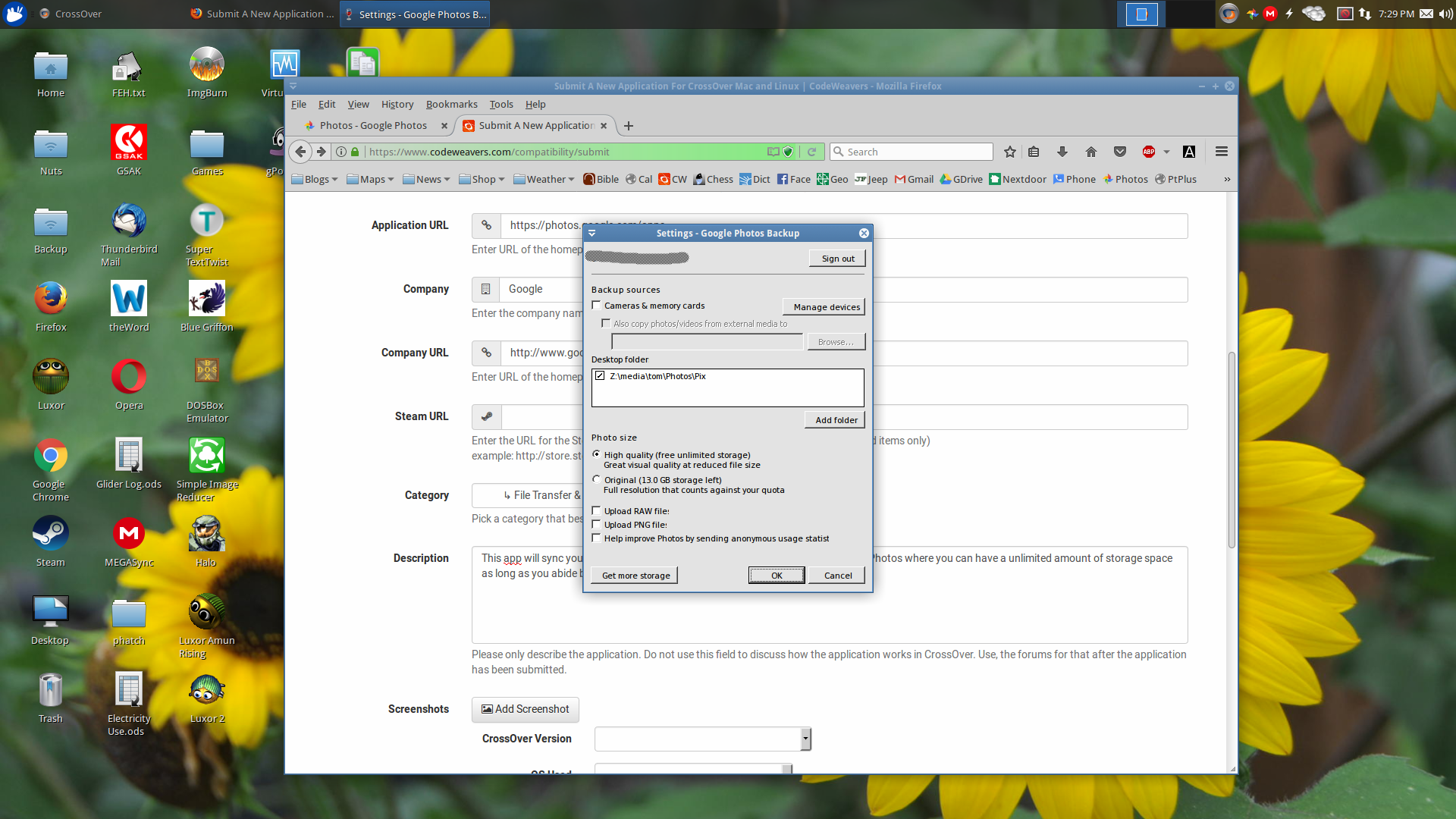Expand the Shop bookmarks folder
This screenshot has width=1456, height=819.
pos(482,179)
